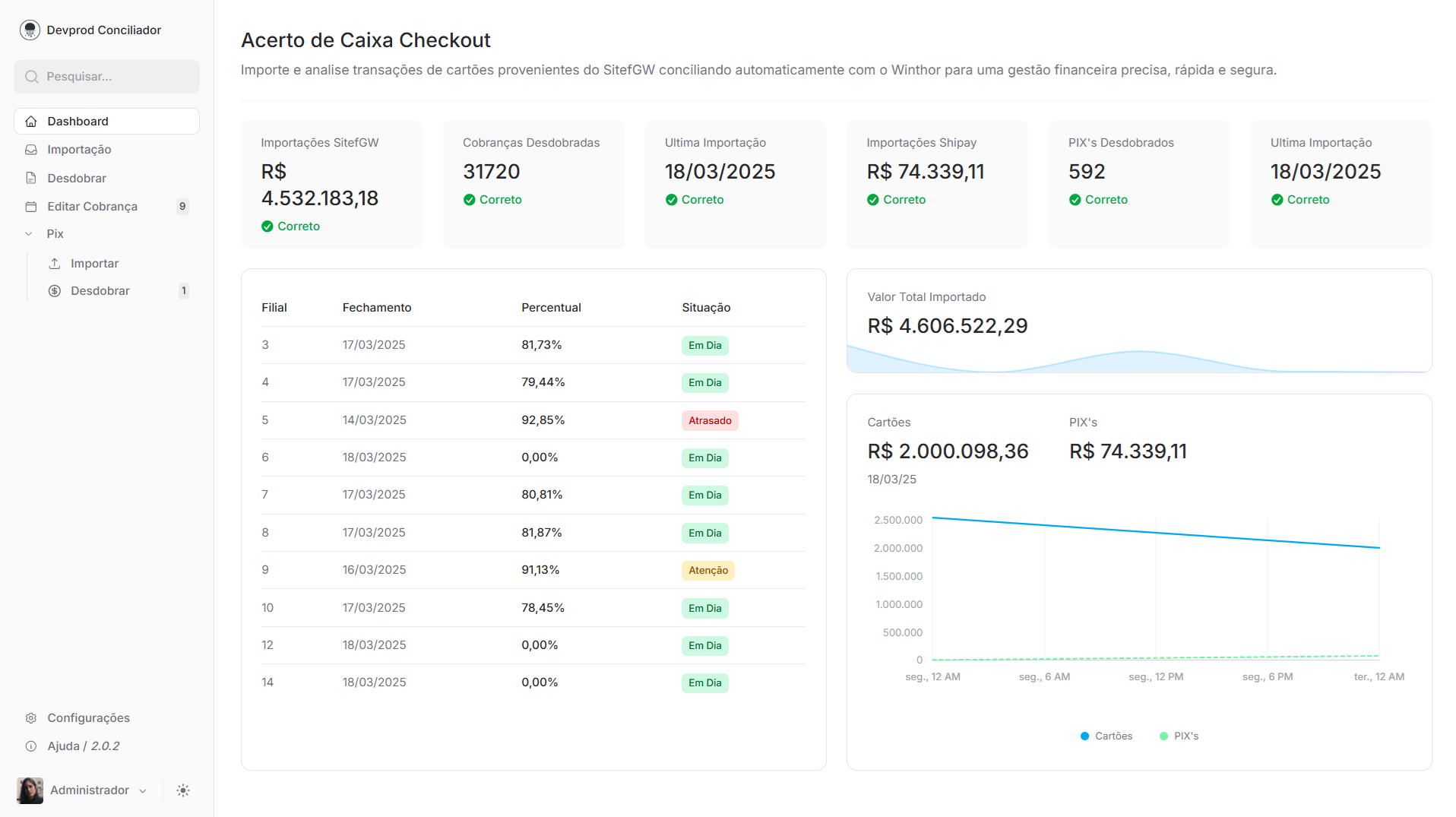Open Editar Cobrança using the calendar icon
Screen dimensions: 1456x817
point(31,206)
